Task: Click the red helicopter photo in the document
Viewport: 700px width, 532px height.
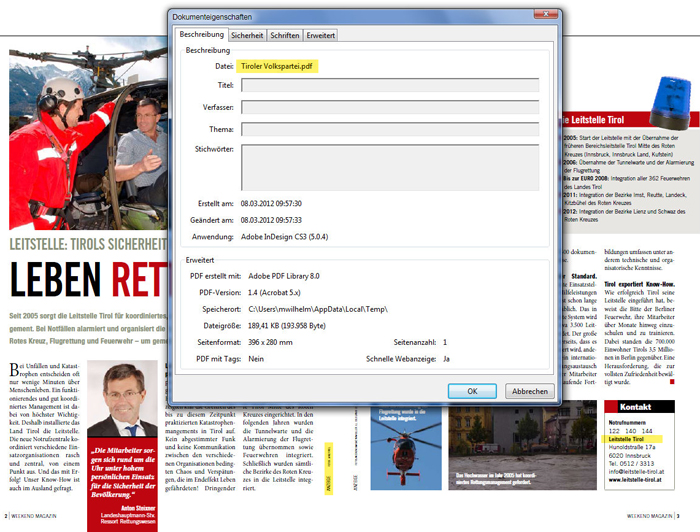Action: pyautogui.click(x=406, y=448)
